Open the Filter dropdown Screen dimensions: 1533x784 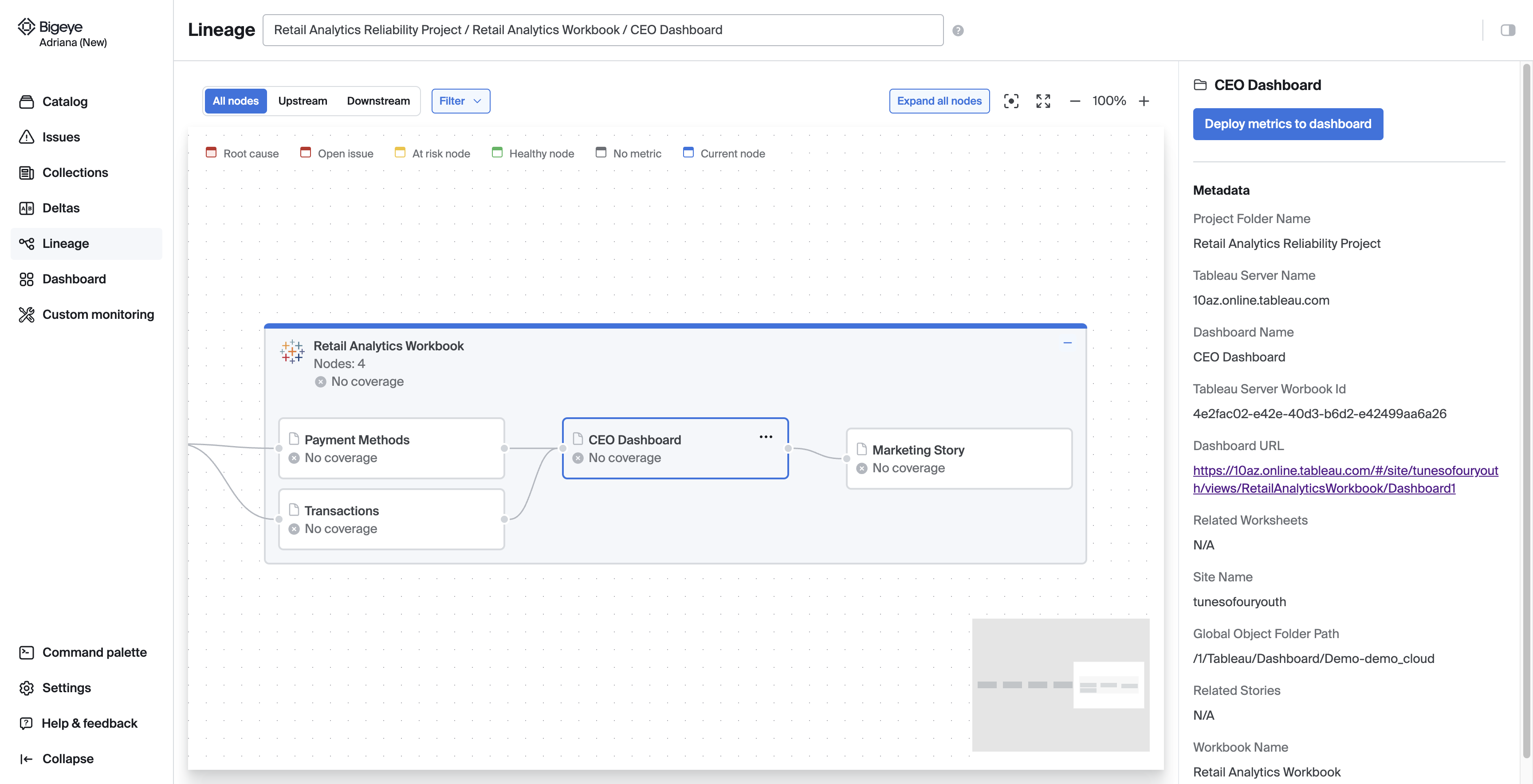pos(460,101)
